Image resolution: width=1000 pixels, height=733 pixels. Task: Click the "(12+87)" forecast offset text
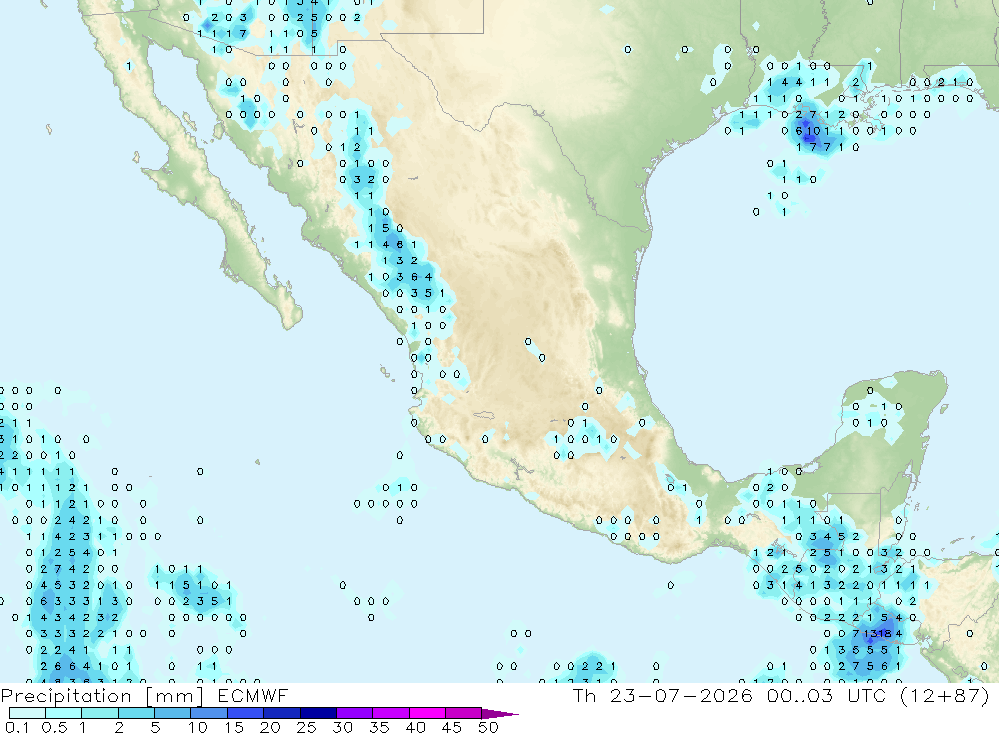tap(945, 695)
